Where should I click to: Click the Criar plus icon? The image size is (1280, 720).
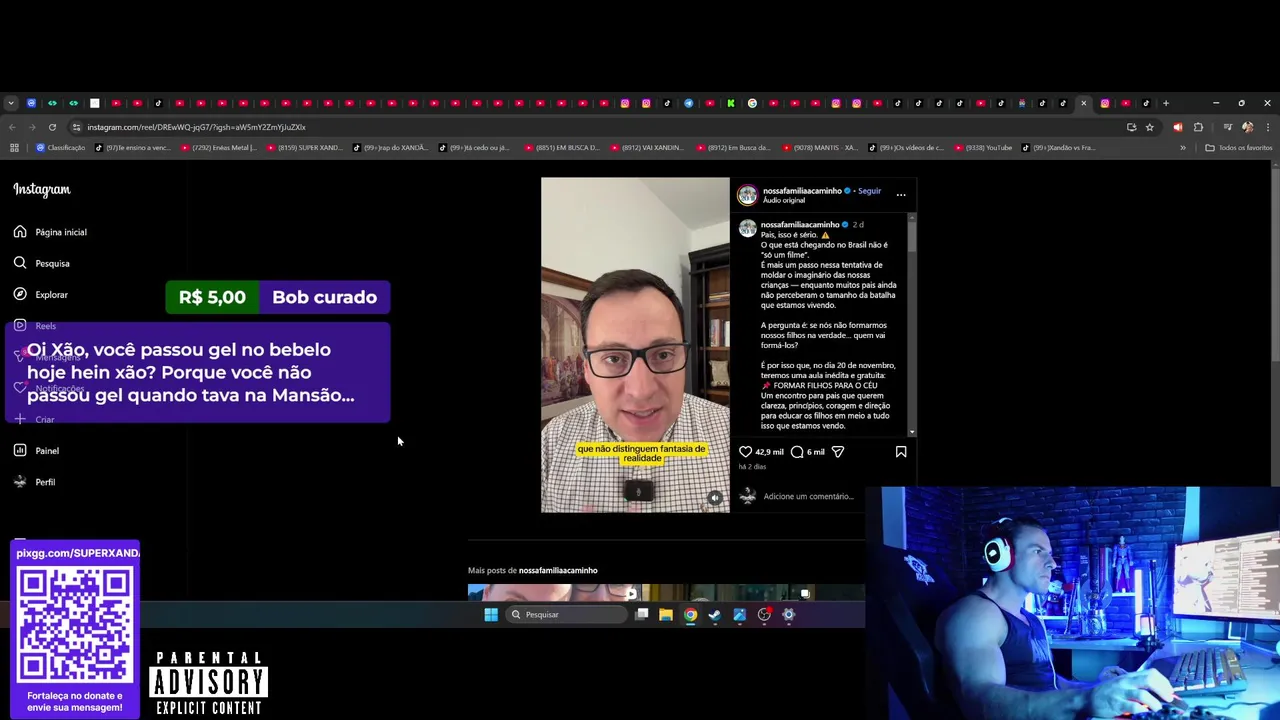coord(20,419)
